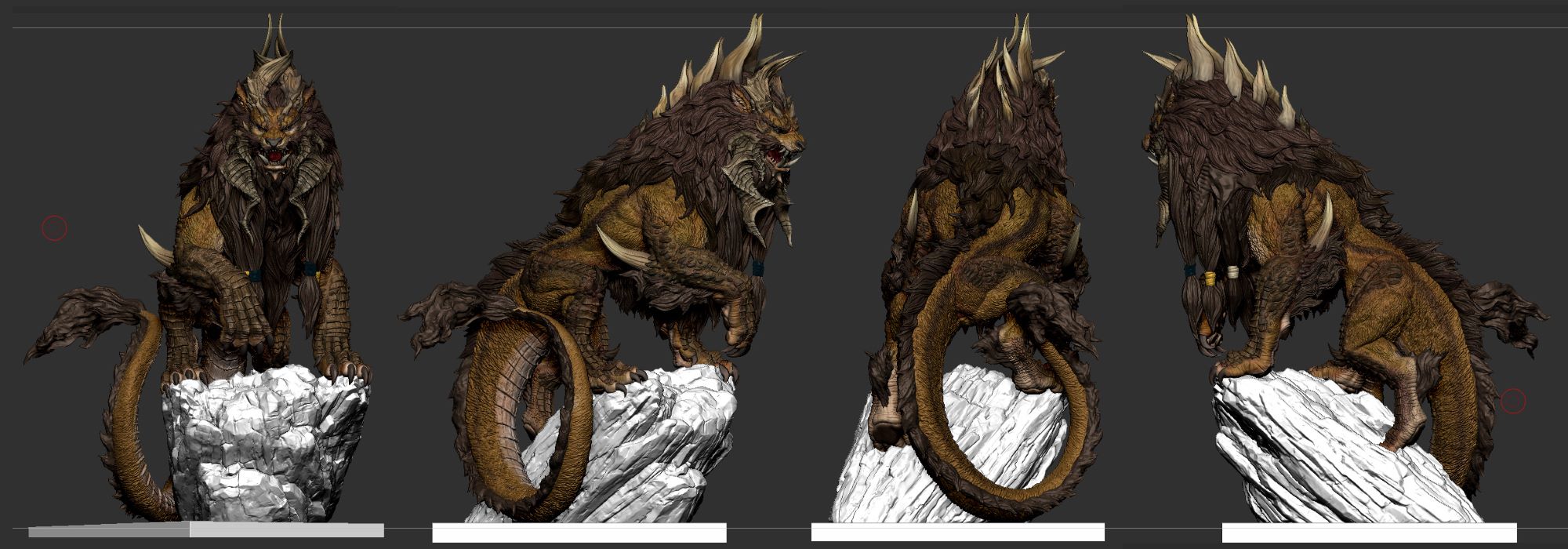Screen dimensions: 1568x549
Task: Select white base plate under left-facing side view
Action: [x=1369, y=533]
